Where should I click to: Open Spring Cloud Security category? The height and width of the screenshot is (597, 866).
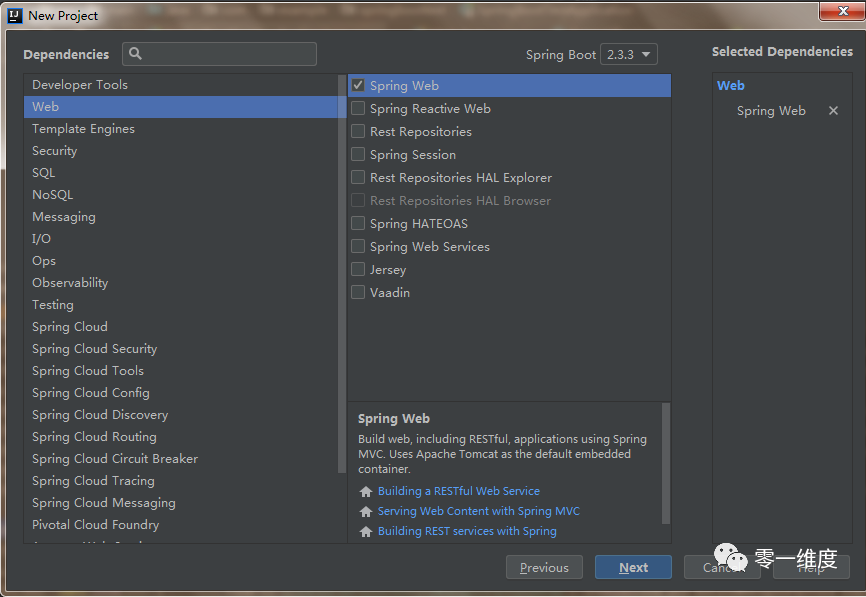[x=181, y=349]
